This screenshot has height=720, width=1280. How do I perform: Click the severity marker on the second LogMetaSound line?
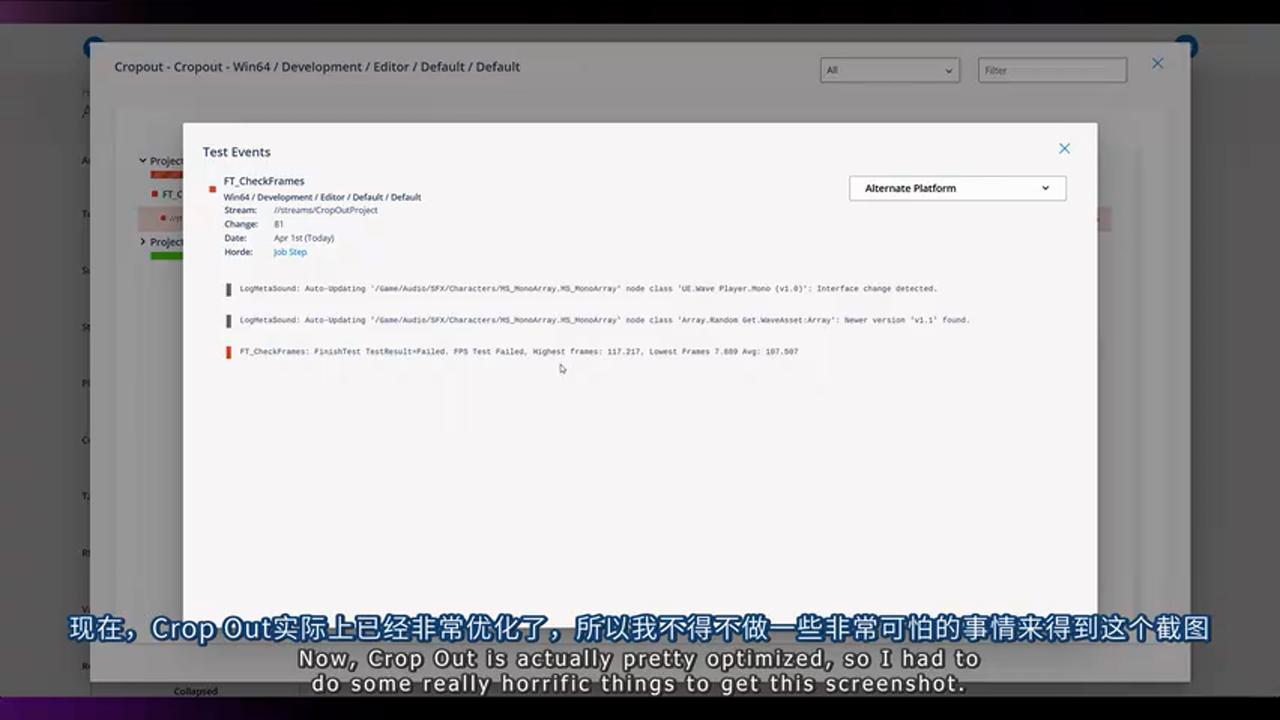[228, 319]
